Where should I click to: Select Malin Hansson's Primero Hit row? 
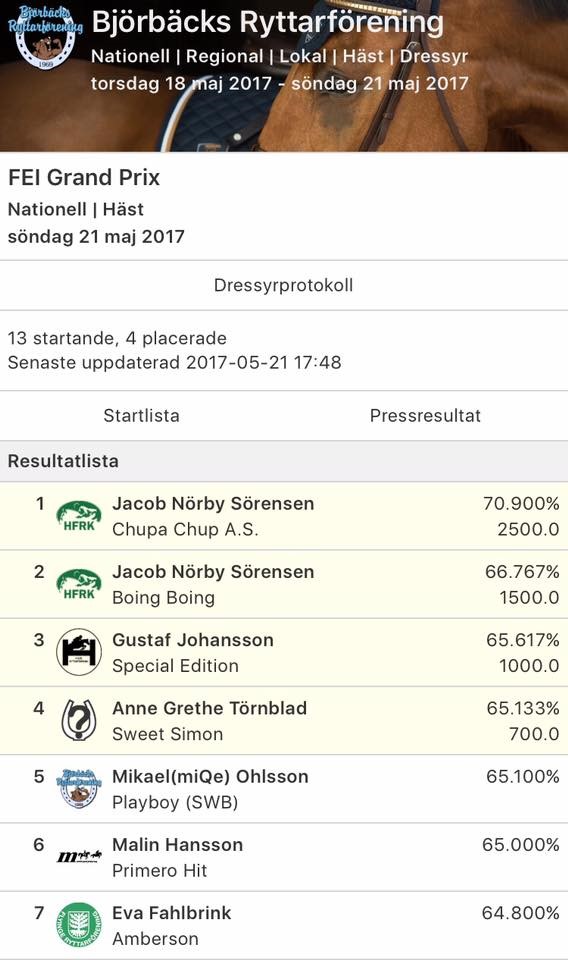pos(284,857)
